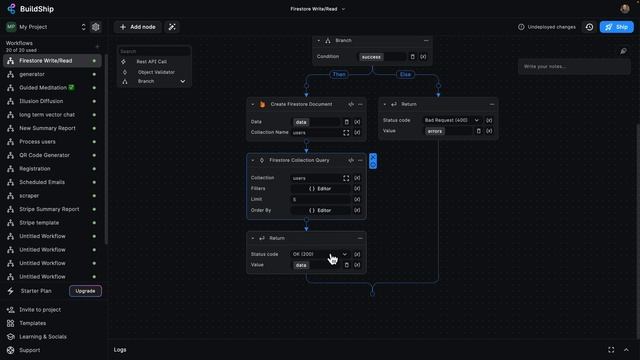Viewport: 640px width, 360px height.
Task: Open project settings gear icon
Action: tap(96, 27)
